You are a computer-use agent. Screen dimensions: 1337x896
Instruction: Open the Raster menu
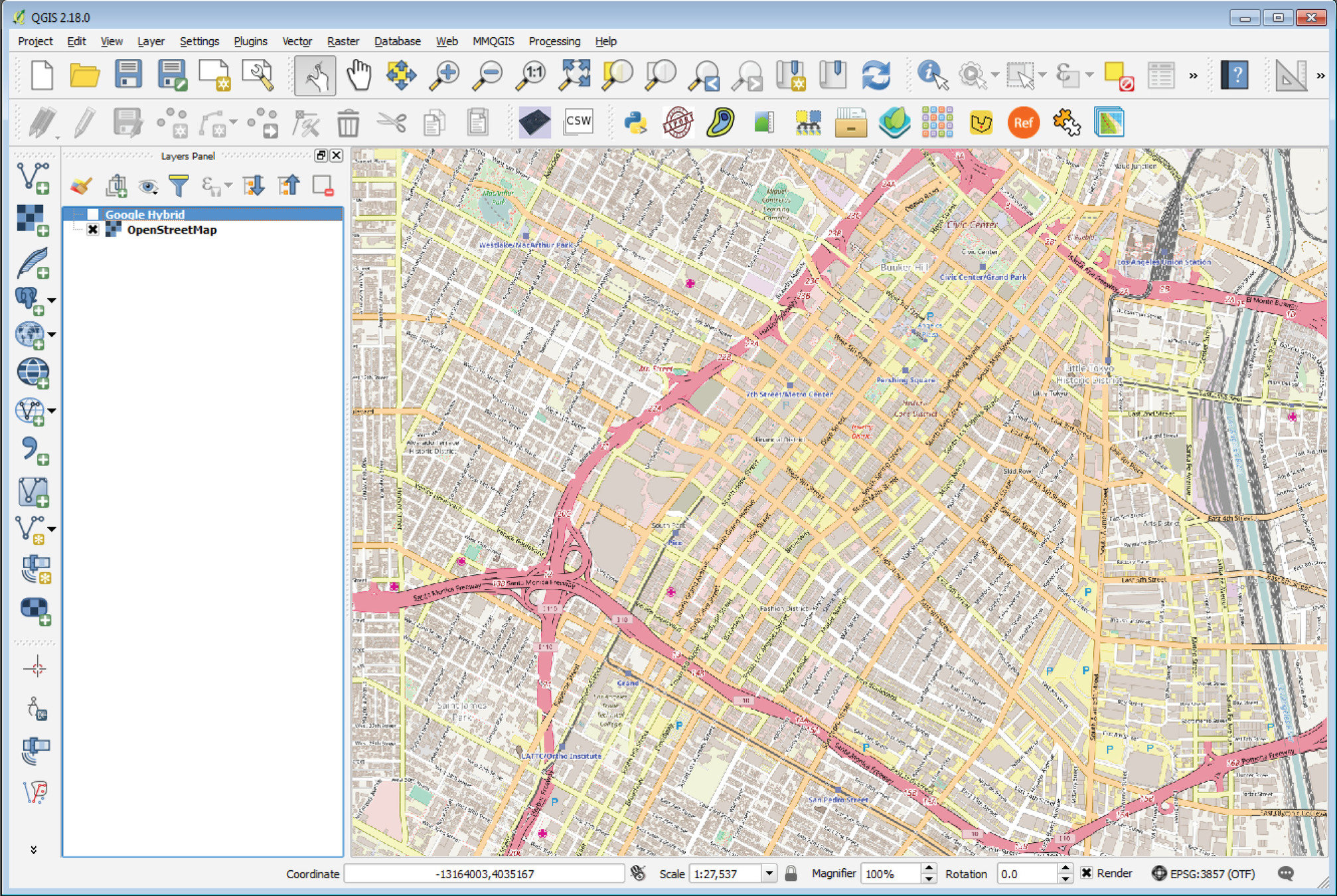click(x=343, y=41)
